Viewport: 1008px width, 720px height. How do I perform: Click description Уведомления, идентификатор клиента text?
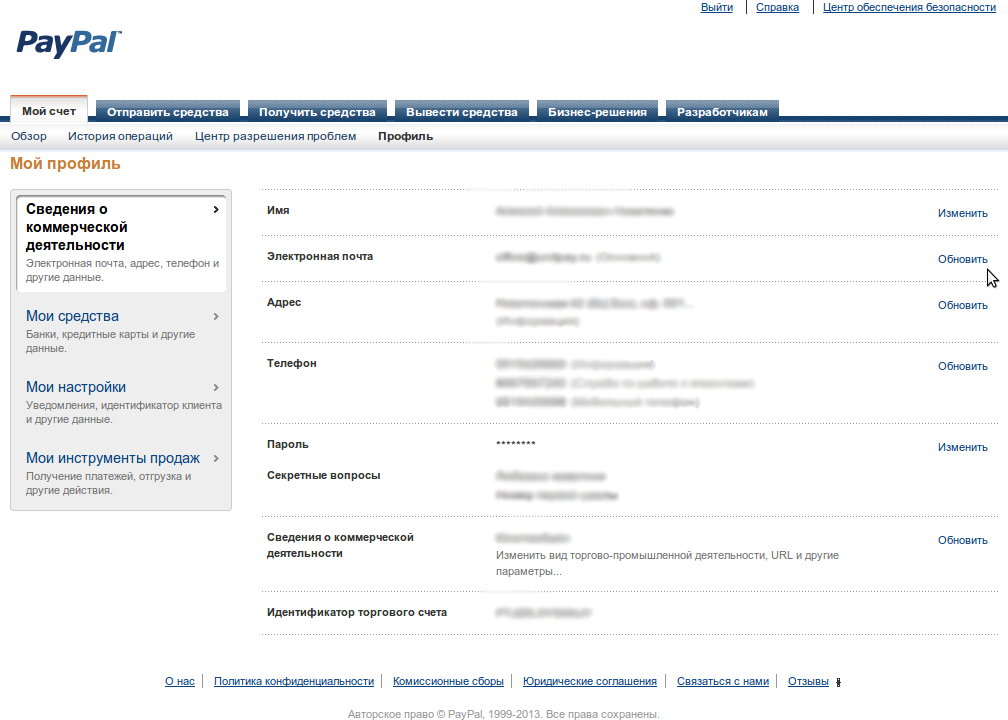click(124, 412)
